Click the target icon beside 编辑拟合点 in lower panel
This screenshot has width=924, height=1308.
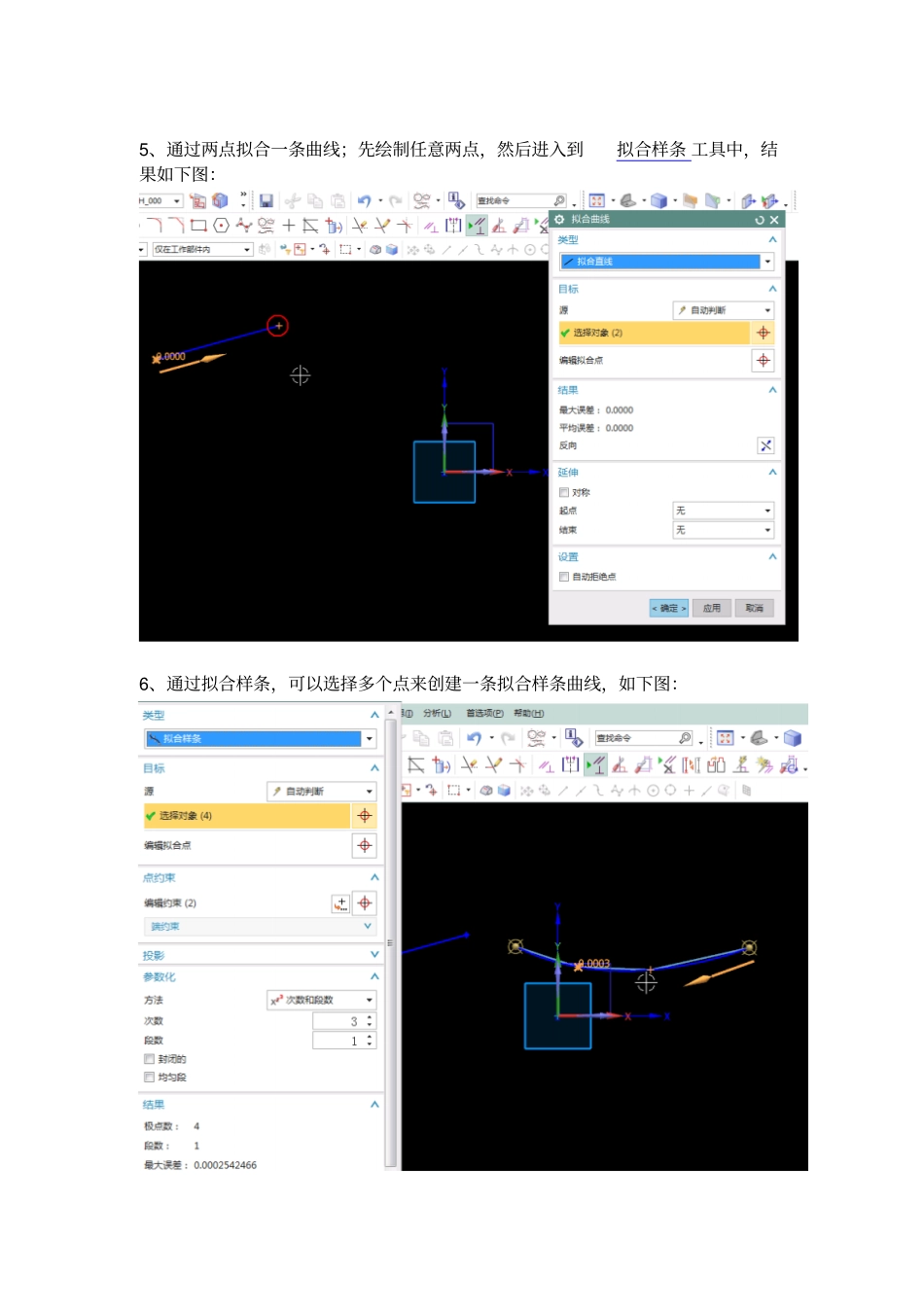(365, 846)
